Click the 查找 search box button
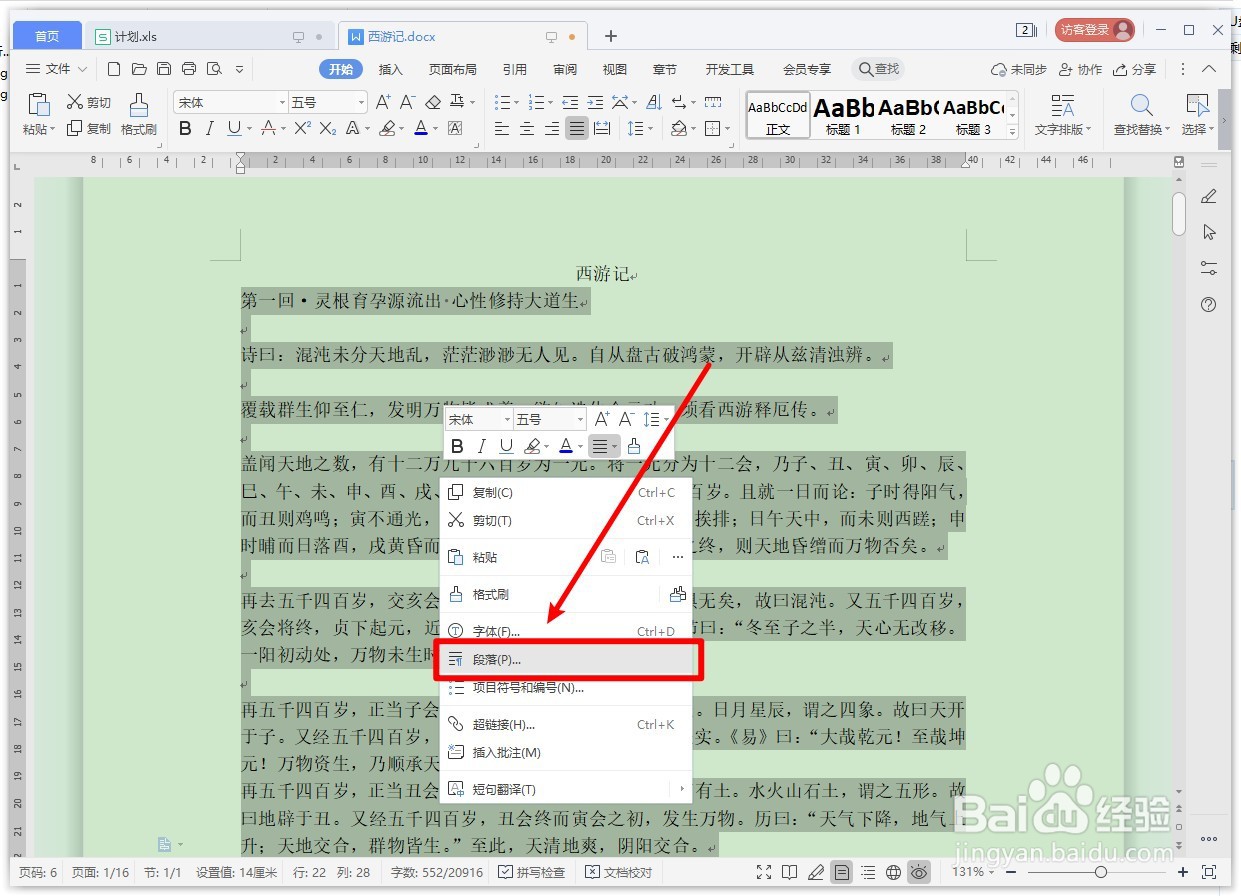This screenshot has width=1241, height=896. point(878,69)
